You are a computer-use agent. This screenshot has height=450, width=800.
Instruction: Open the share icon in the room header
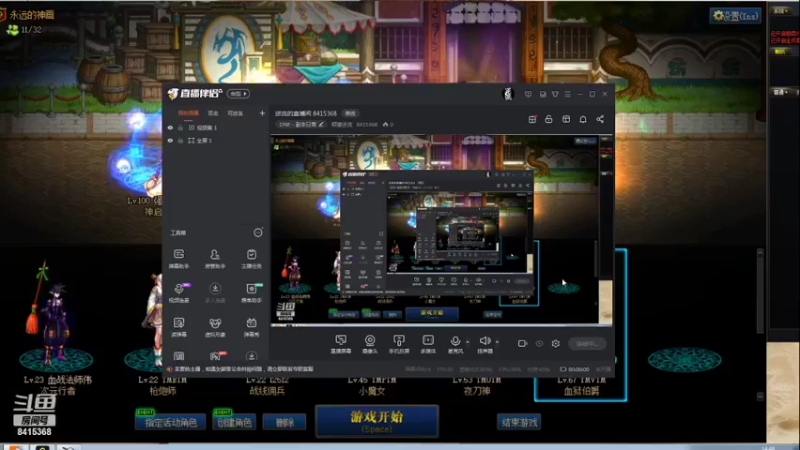[600, 119]
